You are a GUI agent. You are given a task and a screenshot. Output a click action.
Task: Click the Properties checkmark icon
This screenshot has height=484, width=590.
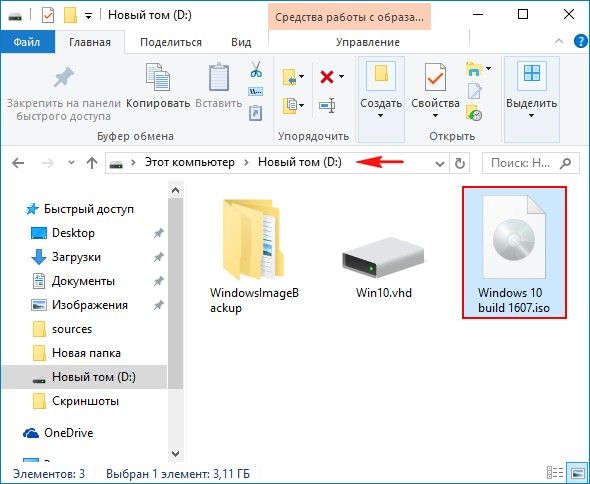[x=435, y=77]
